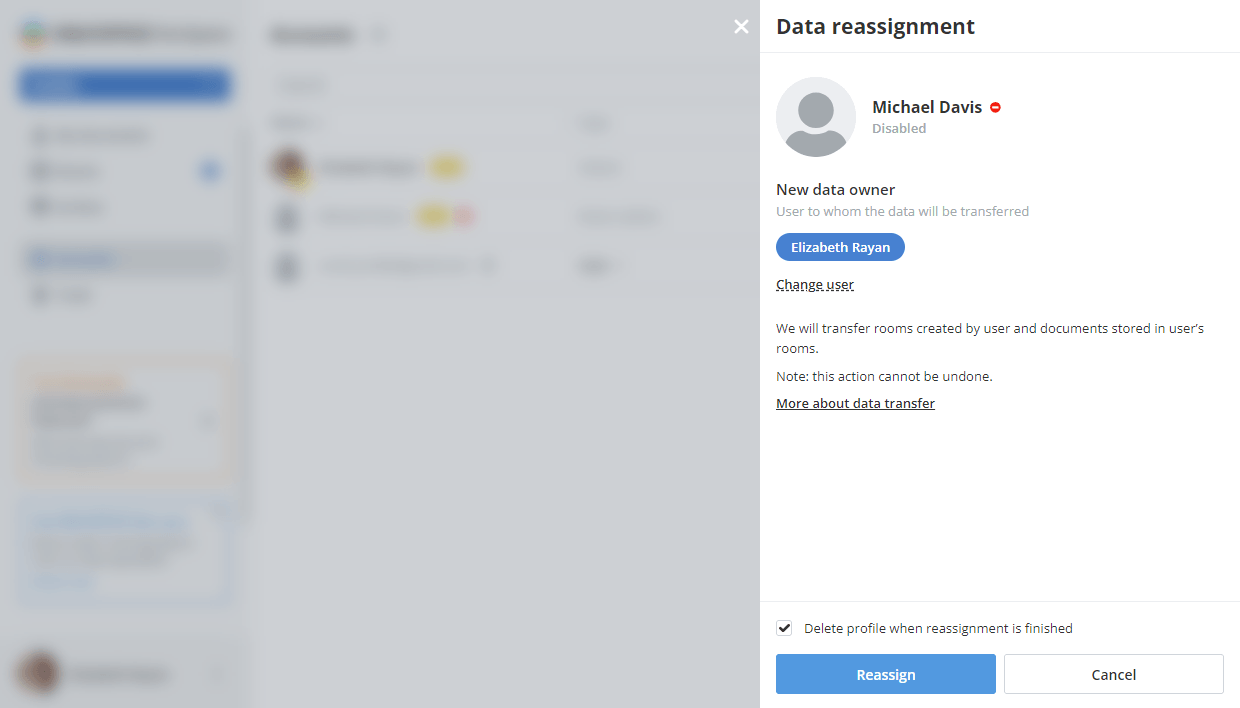Uncheck Delete profile when reassignment is finished
1240x708 pixels.
coord(785,629)
